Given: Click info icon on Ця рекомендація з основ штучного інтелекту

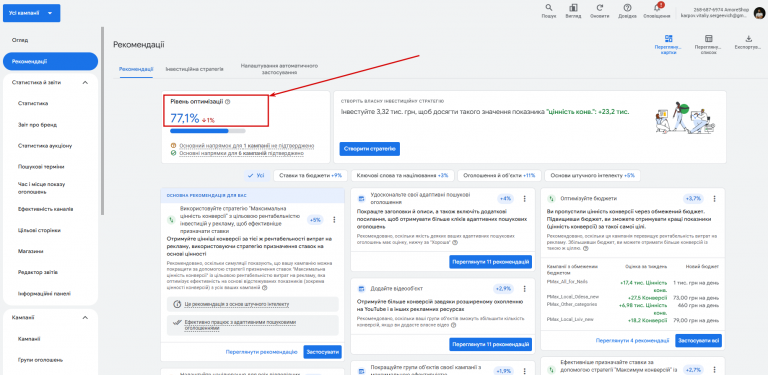Looking at the screenshot, I should (177, 304).
